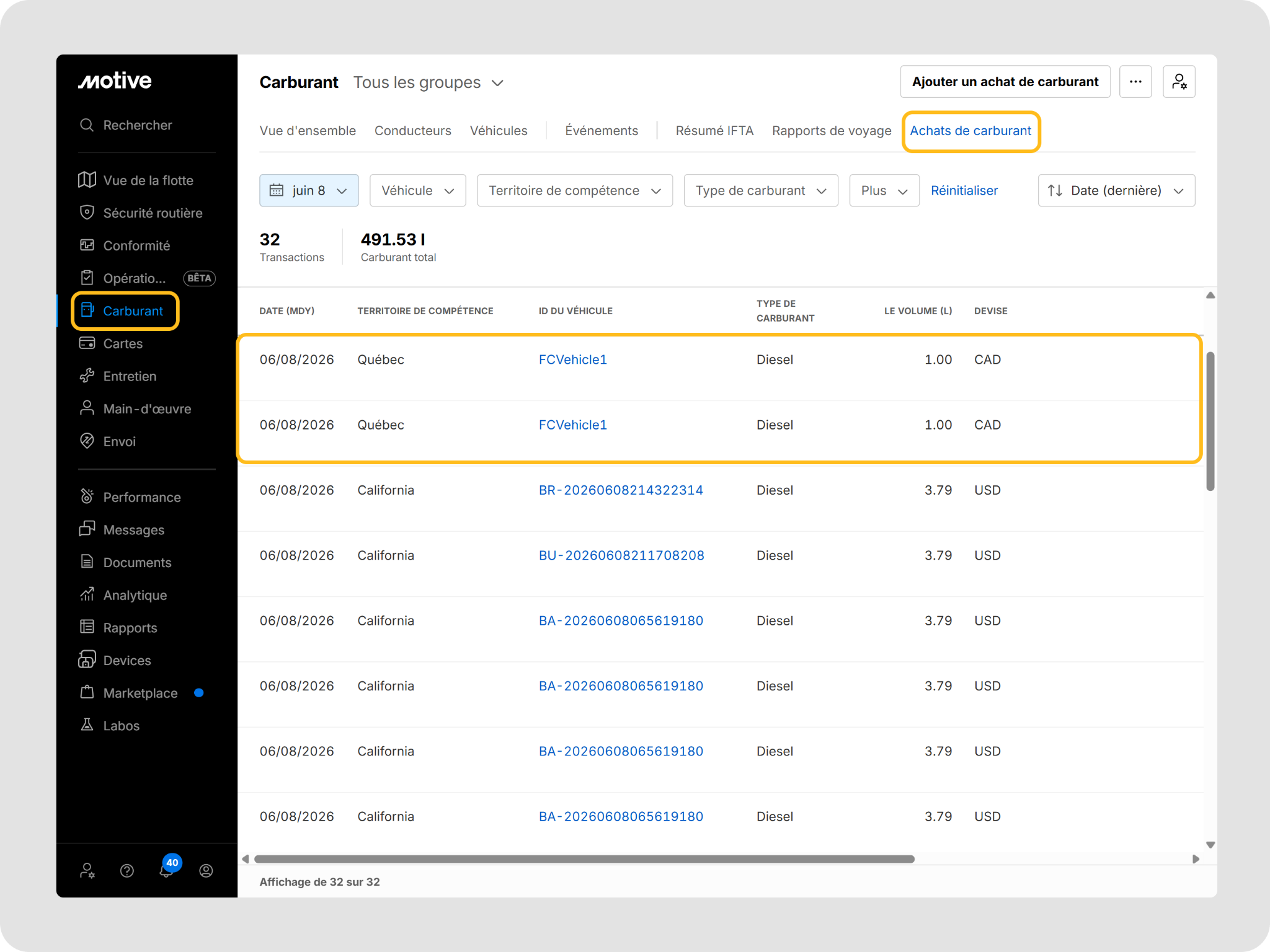Screen dimensions: 1270x952
Task: Open Cartes card icon
Action: (87, 343)
